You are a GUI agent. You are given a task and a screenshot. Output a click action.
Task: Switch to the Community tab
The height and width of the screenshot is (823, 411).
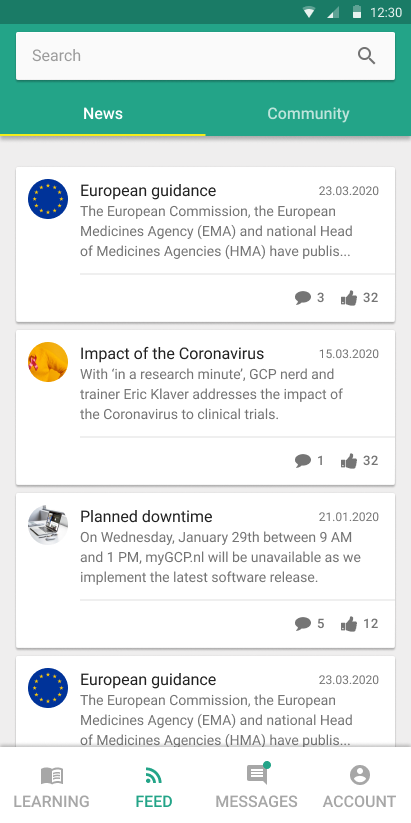[x=308, y=113]
